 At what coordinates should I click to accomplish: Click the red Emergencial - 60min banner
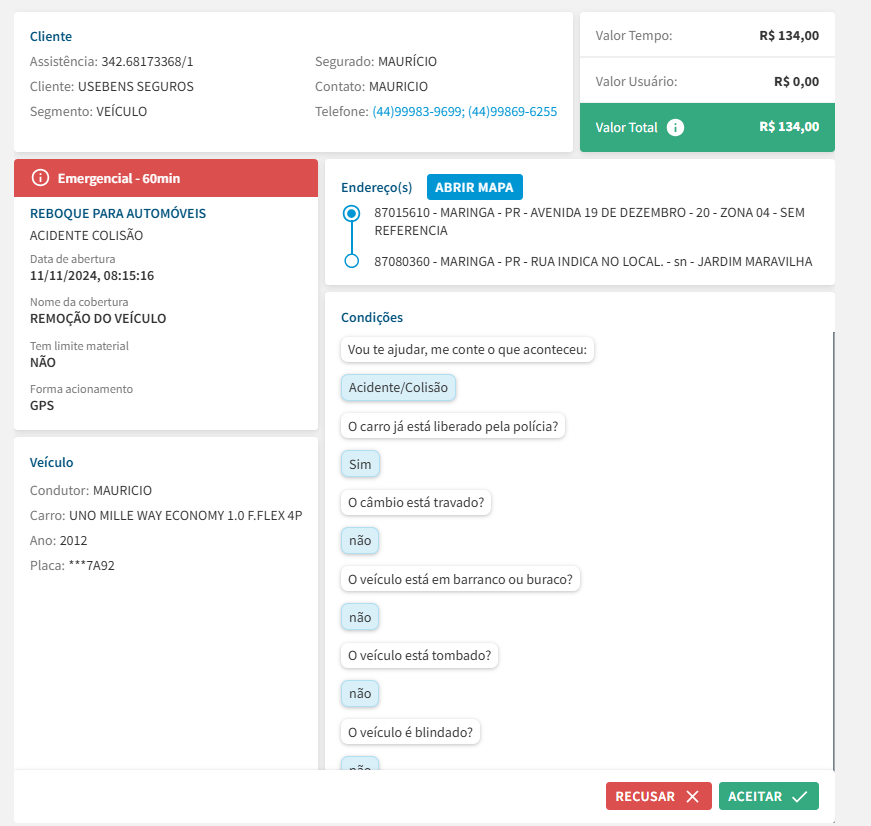[166, 178]
